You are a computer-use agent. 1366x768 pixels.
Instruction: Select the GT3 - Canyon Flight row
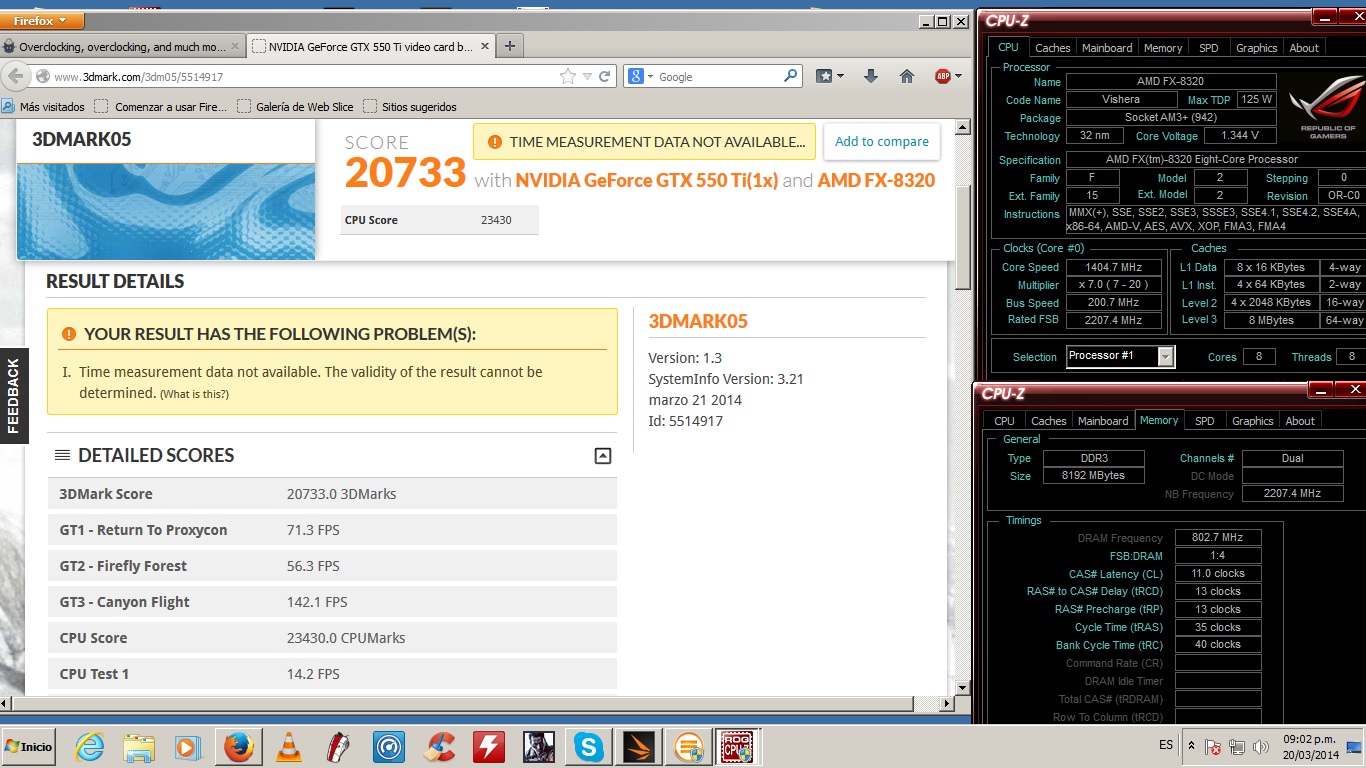pyautogui.click(x=332, y=602)
